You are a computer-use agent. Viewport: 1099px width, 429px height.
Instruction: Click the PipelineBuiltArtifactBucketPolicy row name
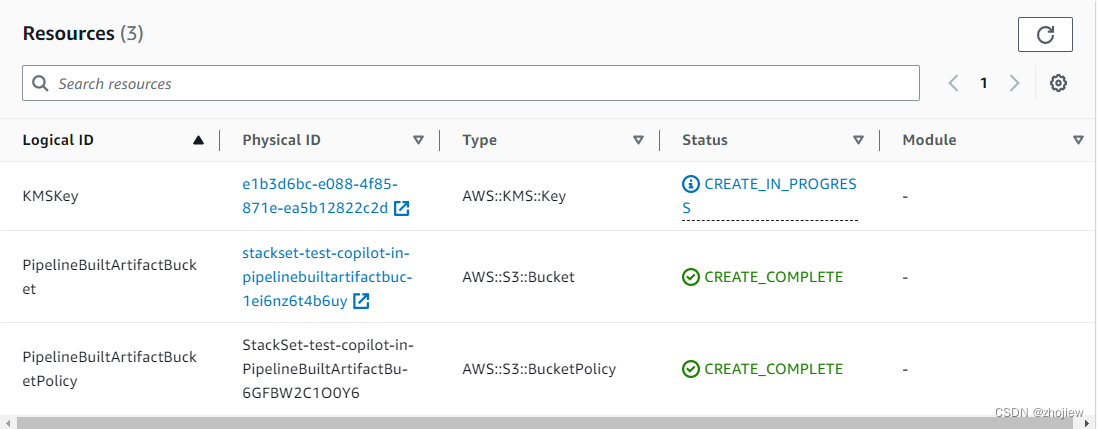point(110,368)
